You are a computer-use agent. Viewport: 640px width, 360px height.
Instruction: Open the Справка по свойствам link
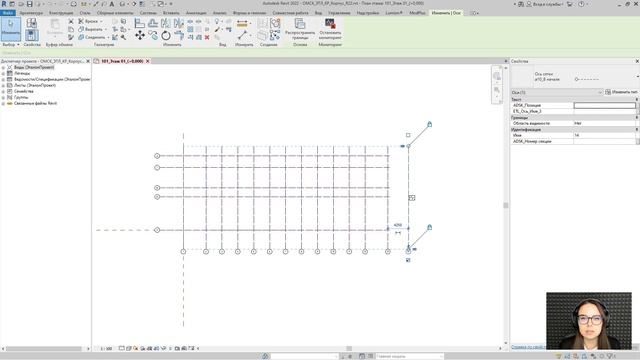[529, 347]
